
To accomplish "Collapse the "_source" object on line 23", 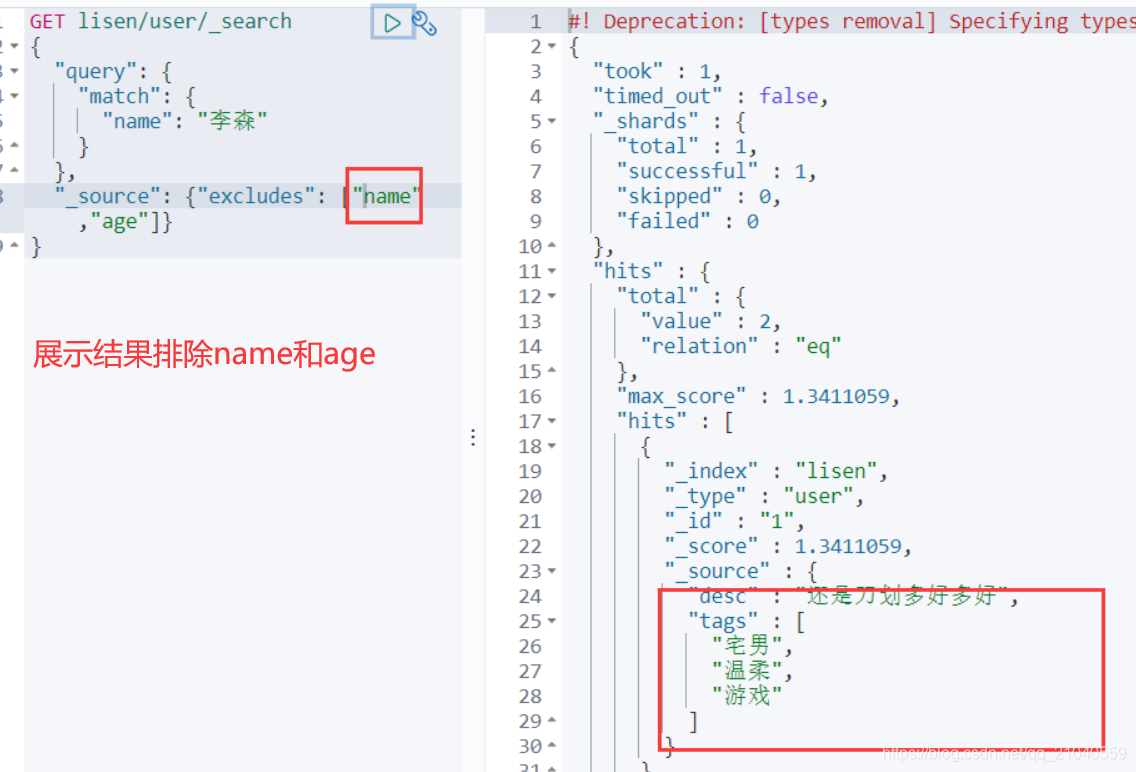I will click(552, 571).
